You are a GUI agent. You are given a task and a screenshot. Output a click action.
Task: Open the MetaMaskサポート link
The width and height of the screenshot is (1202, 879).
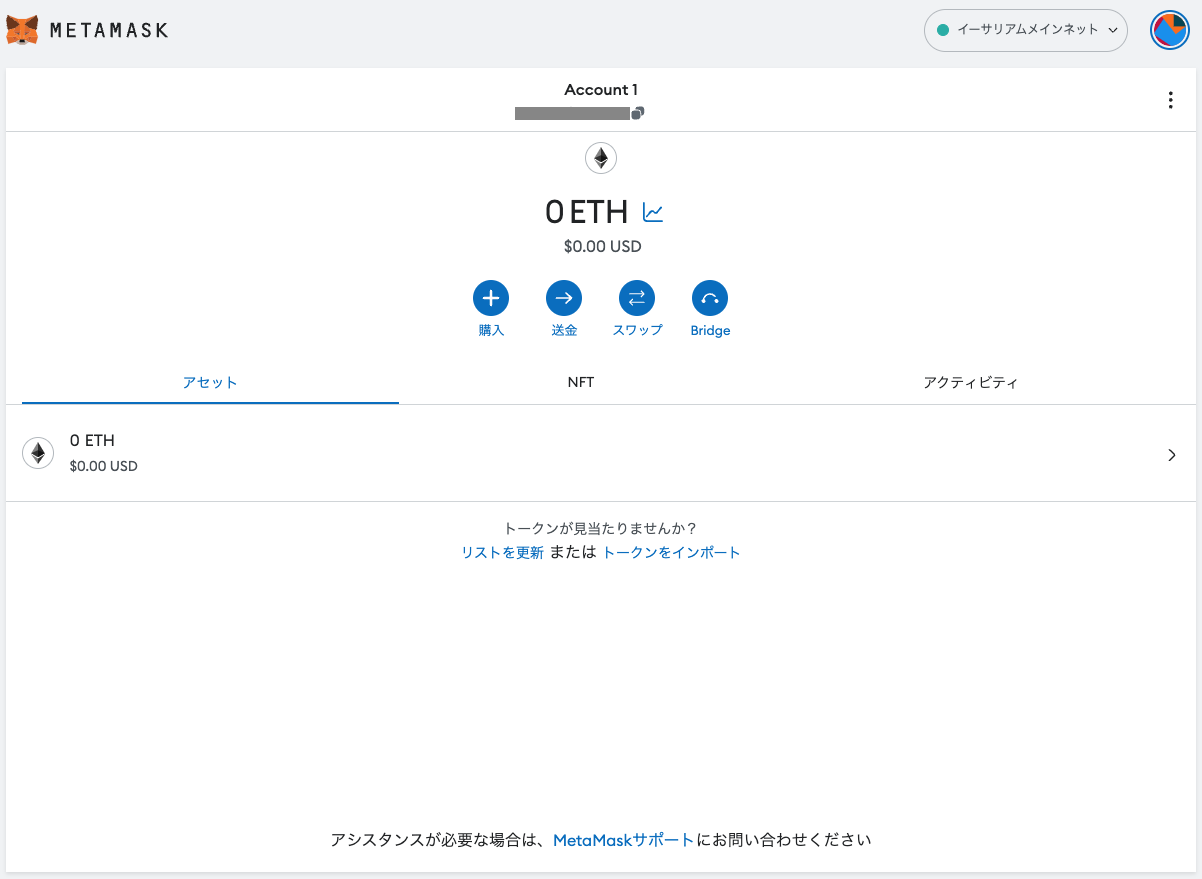click(623, 840)
